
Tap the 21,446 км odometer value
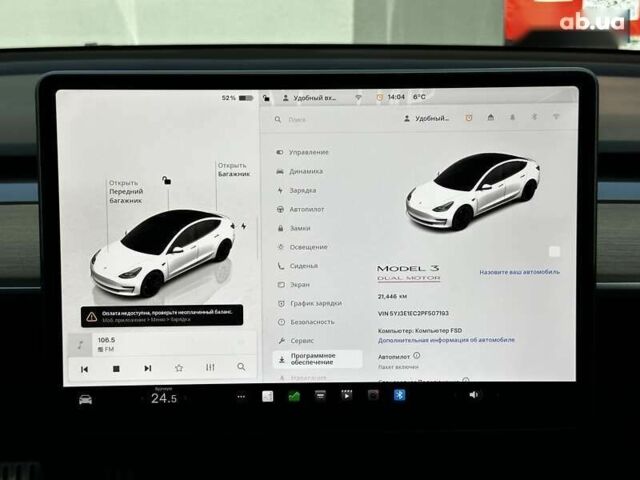(x=392, y=296)
